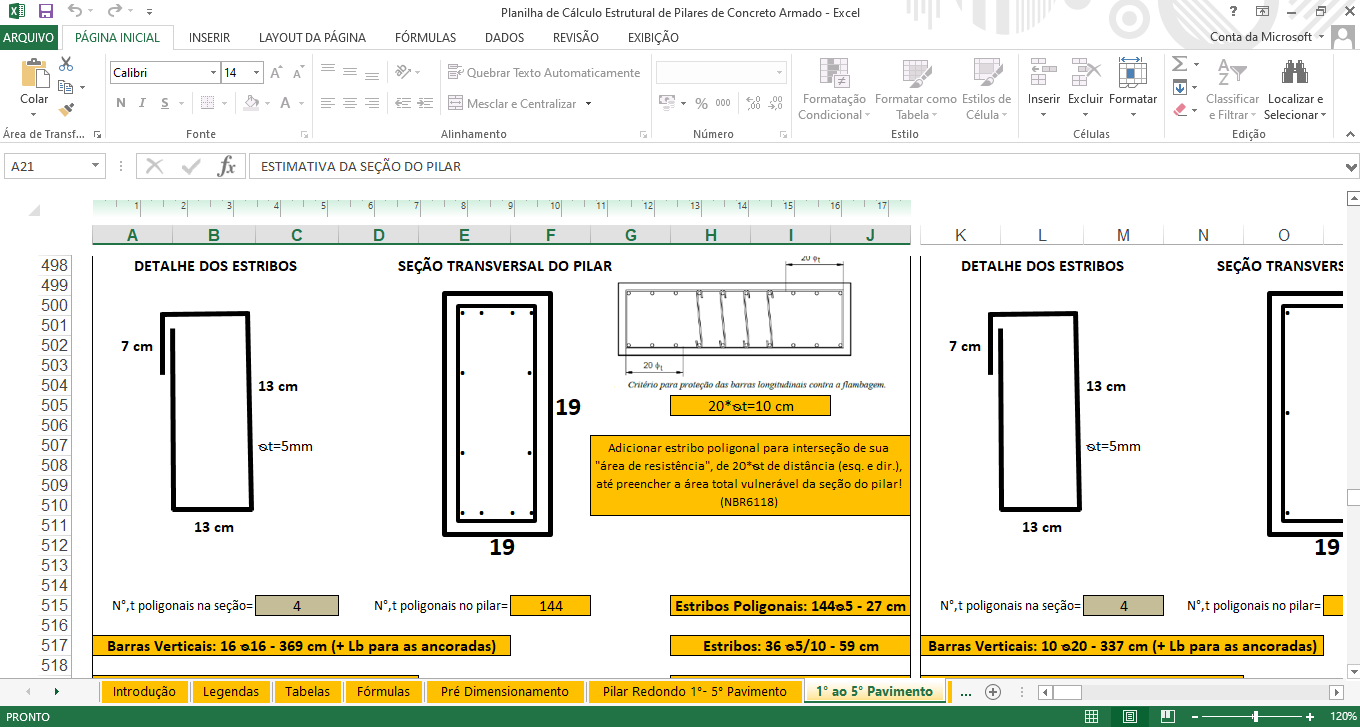This screenshot has height=727, width=1360.
Task: Click the Formatar cells button
Action: pyautogui.click(x=1133, y=89)
